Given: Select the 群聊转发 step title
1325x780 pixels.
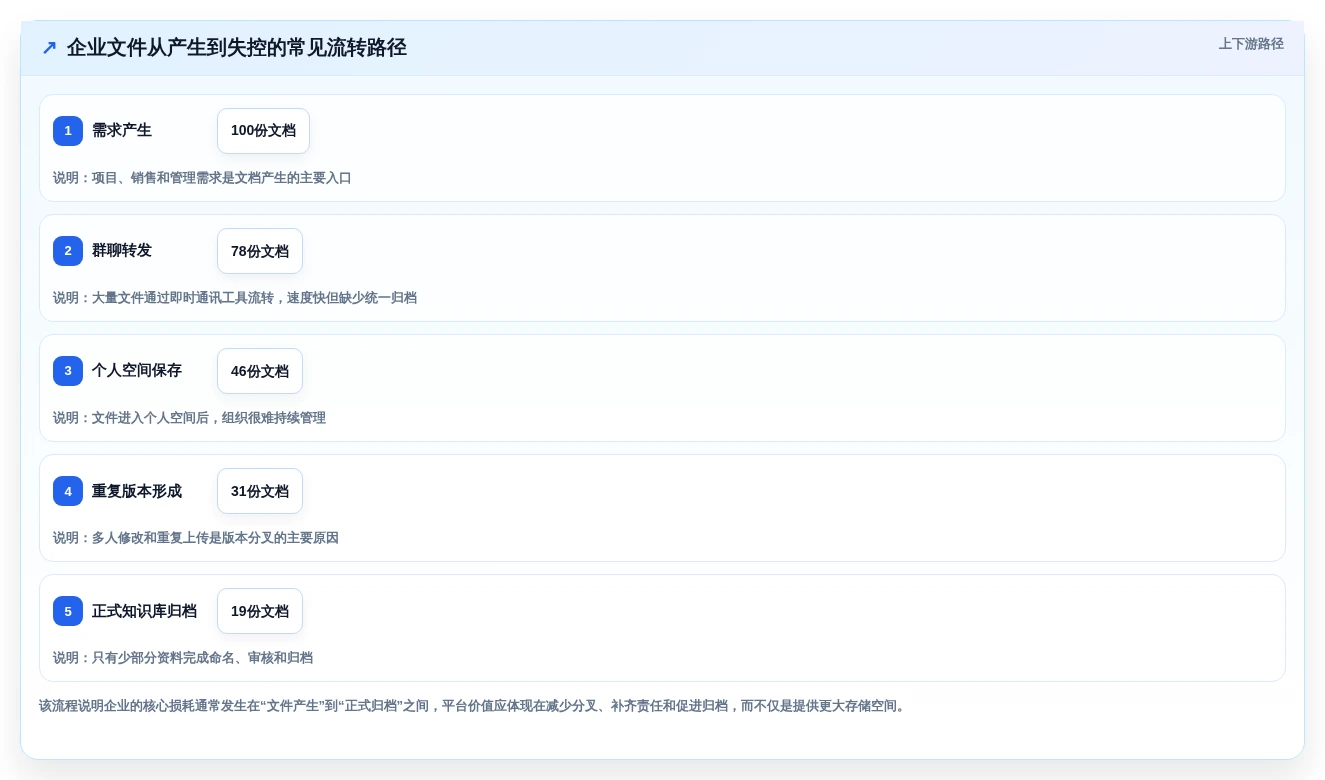Looking at the screenshot, I should (x=122, y=250).
